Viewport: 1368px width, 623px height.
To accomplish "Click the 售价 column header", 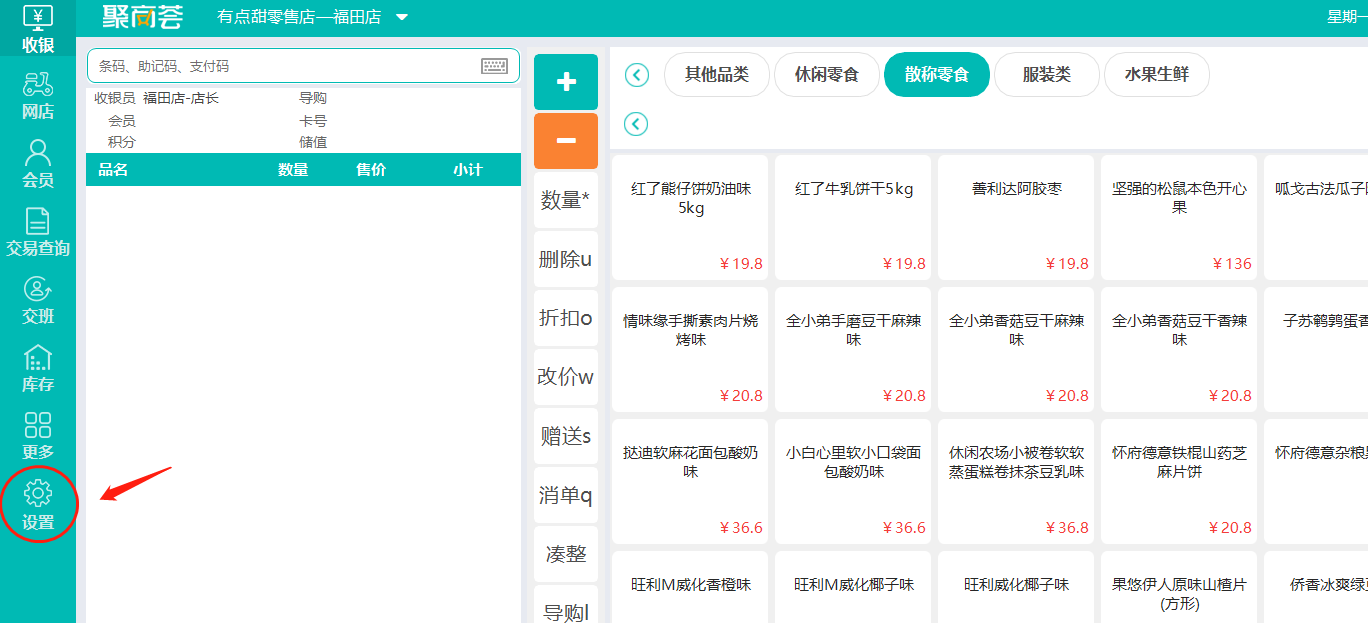I will [371, 170].
